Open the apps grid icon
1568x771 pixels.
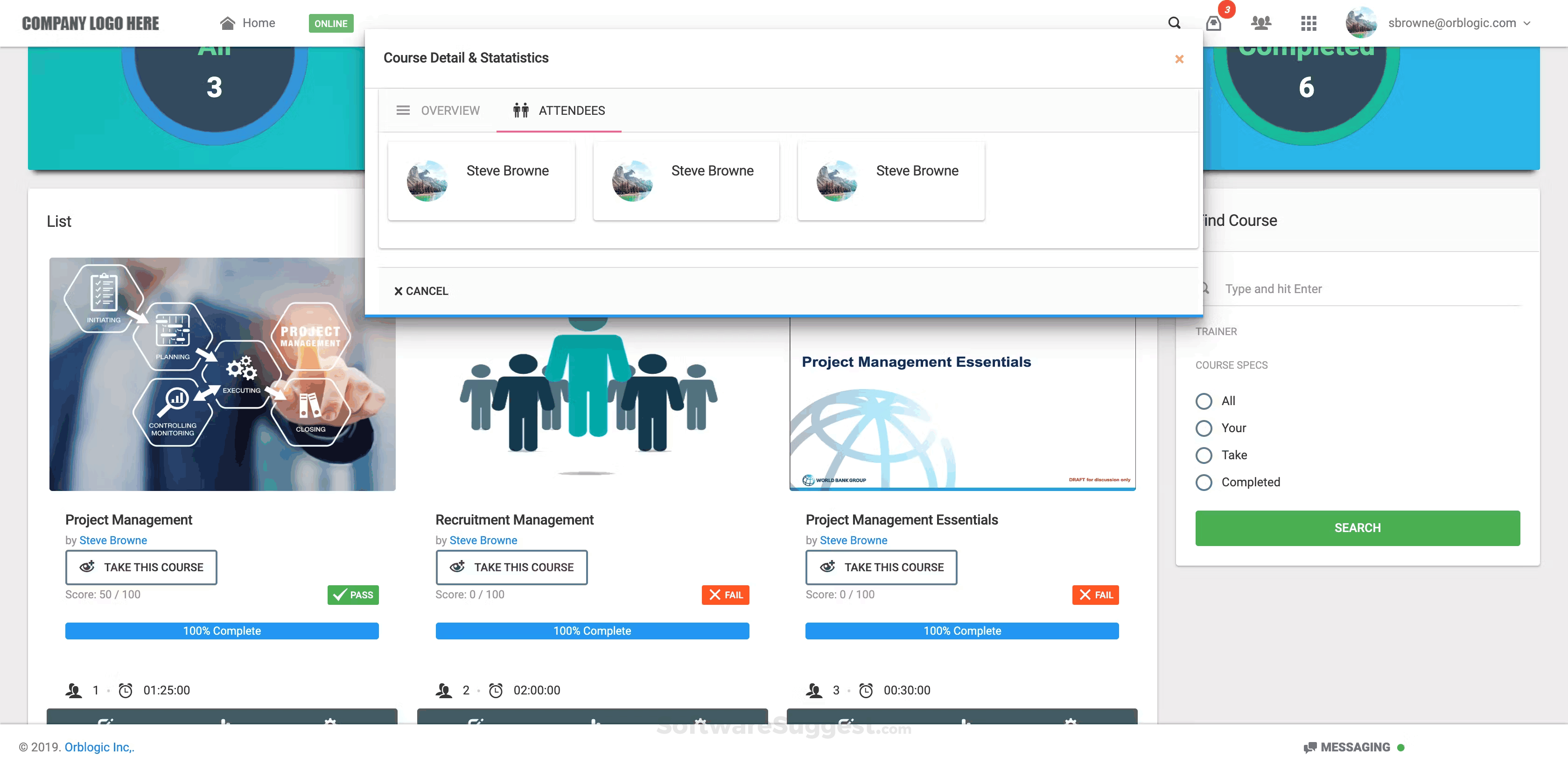click(1308, 23)
